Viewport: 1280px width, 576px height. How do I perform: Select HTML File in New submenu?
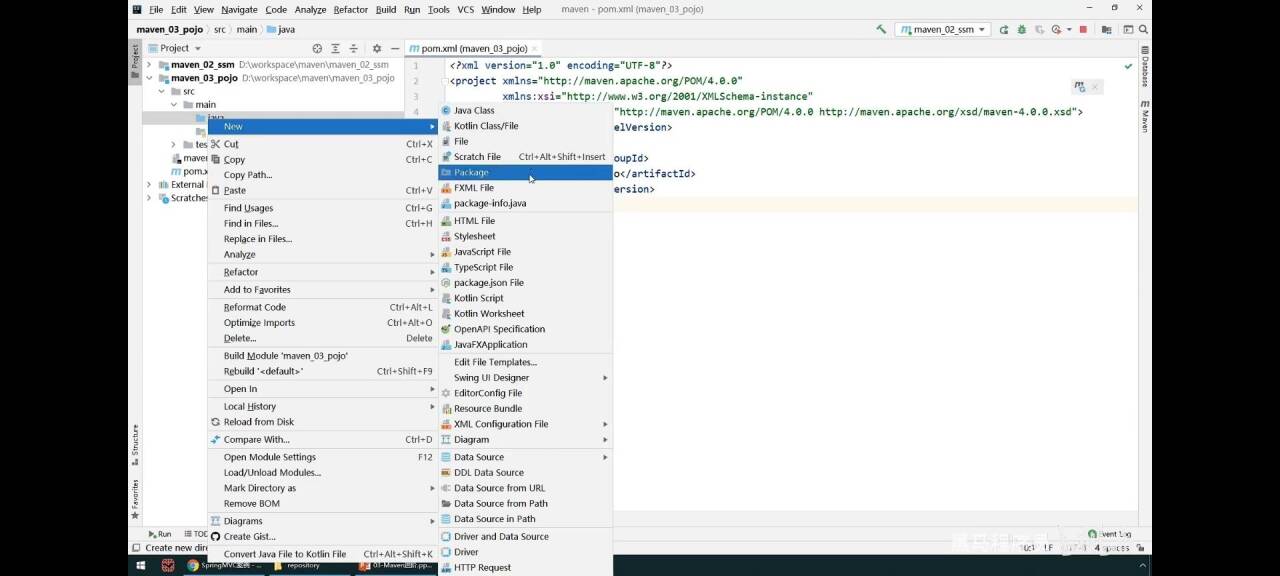tap(526, 221)
